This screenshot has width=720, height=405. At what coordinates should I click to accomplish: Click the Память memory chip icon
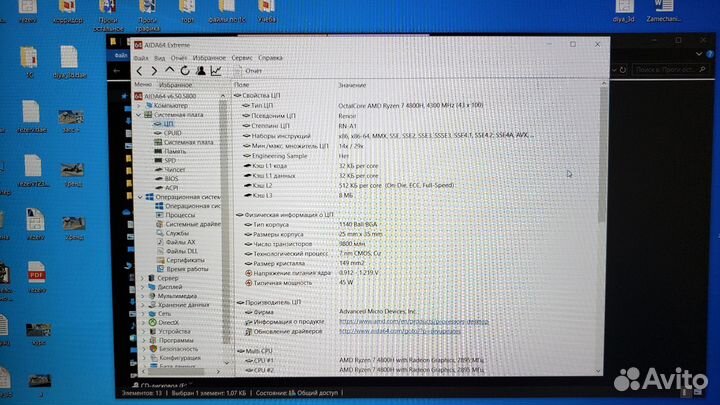(158, 151)
